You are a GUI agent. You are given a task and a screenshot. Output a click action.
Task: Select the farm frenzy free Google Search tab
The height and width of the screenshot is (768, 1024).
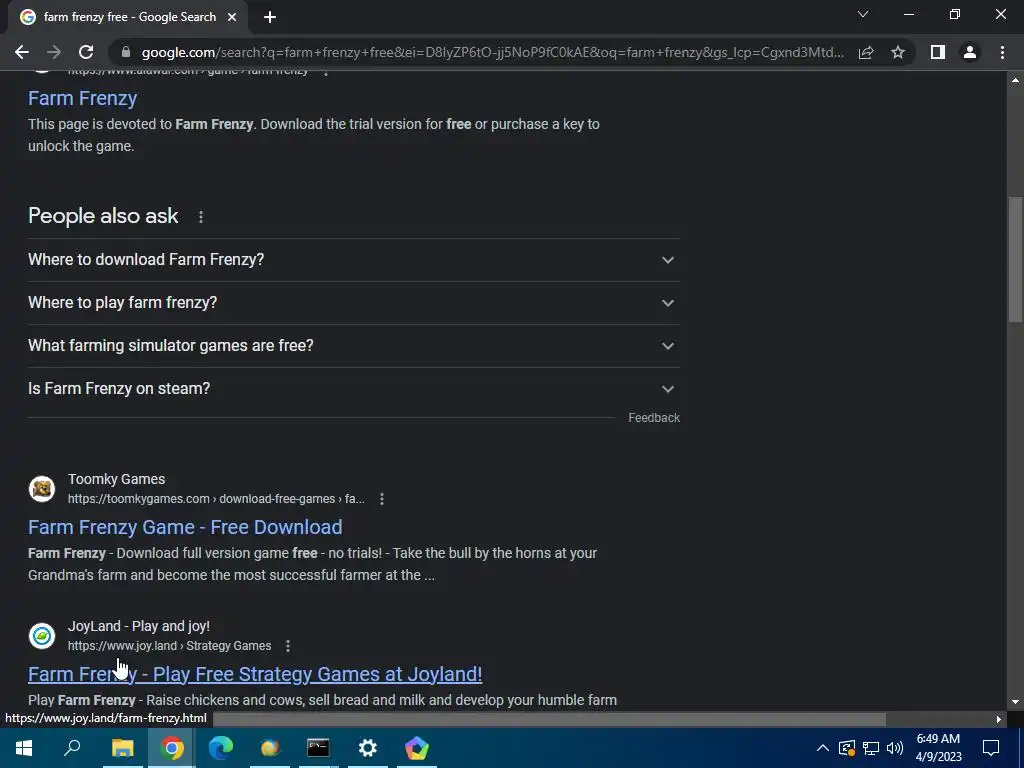[129, 18]
